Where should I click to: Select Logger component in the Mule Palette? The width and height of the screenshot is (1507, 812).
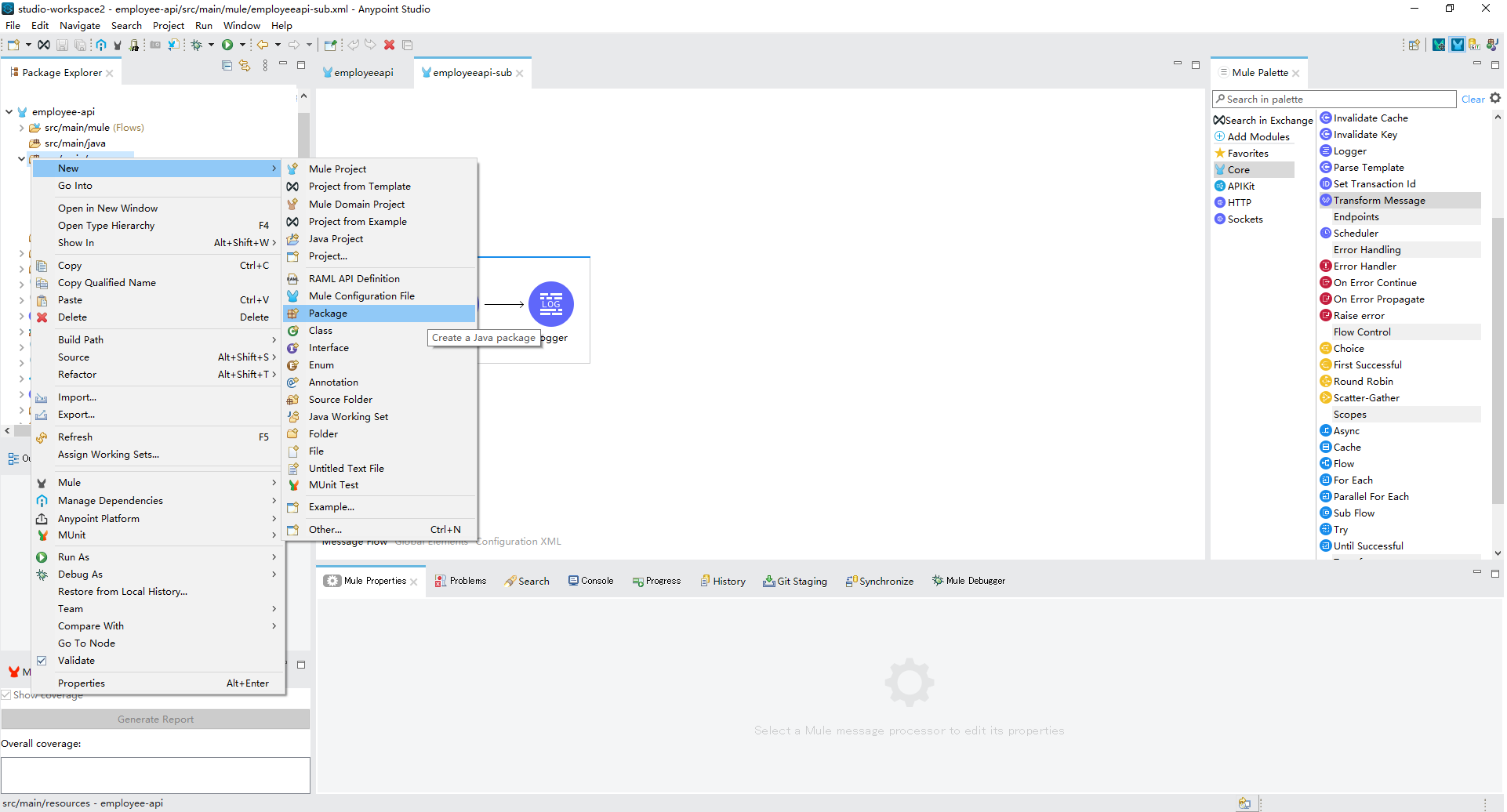(x=1350, y=150)
